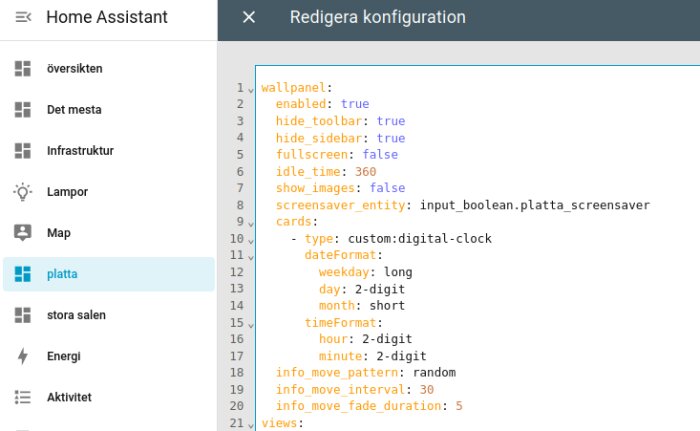Click the 'enabled' key on line 2
700x431 pixels.
point(301,104)
